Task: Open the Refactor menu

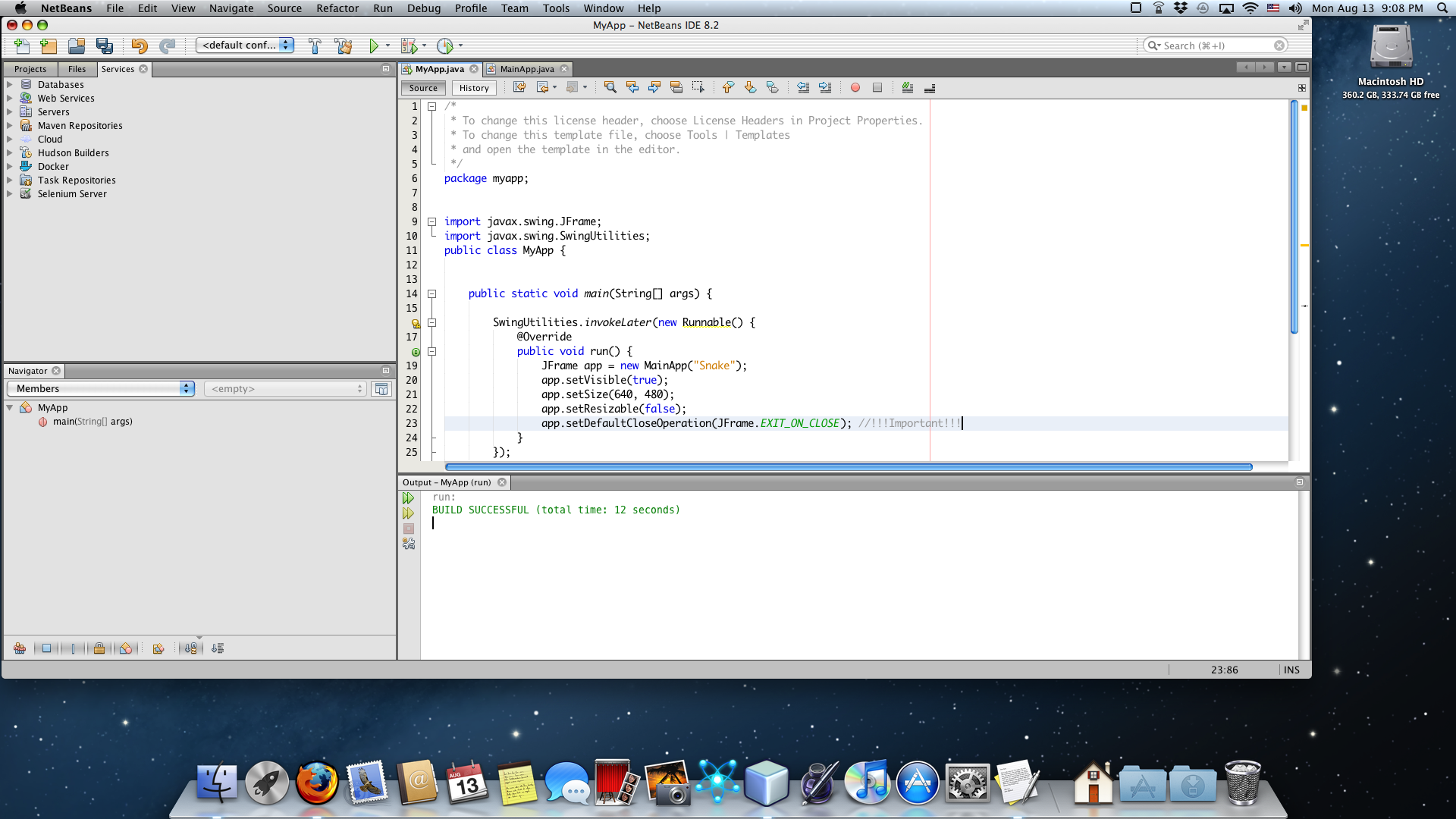Action: click(337, 8)
